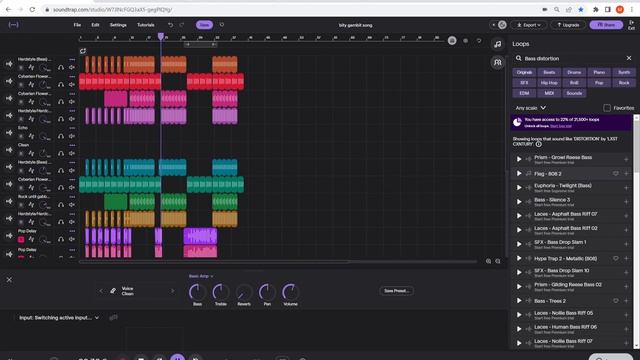Open the collaborators panel icon
This screenshot has height=360, width=640.
click(x=497, y=62)
